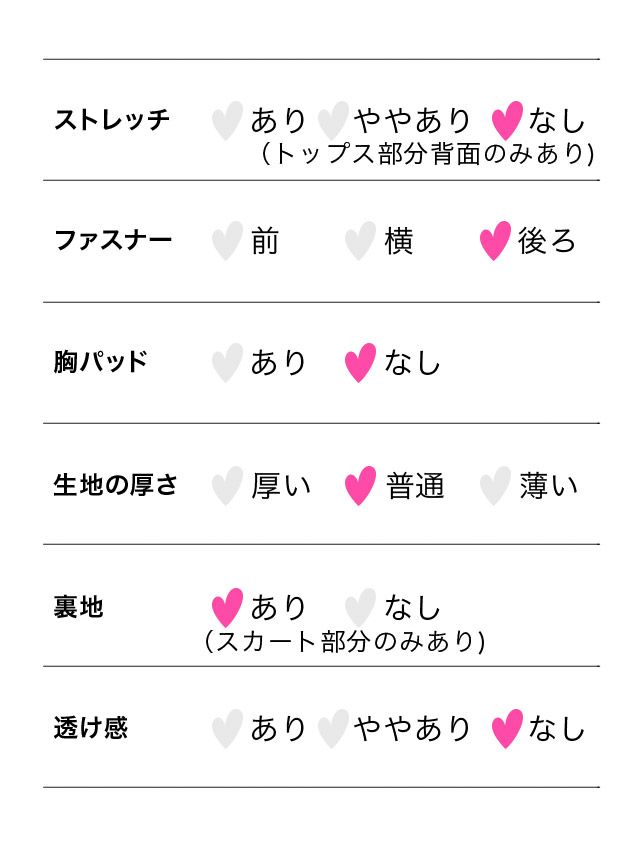
Task: Select the pink 普通 heart option
Action: [x=360, y=486]
